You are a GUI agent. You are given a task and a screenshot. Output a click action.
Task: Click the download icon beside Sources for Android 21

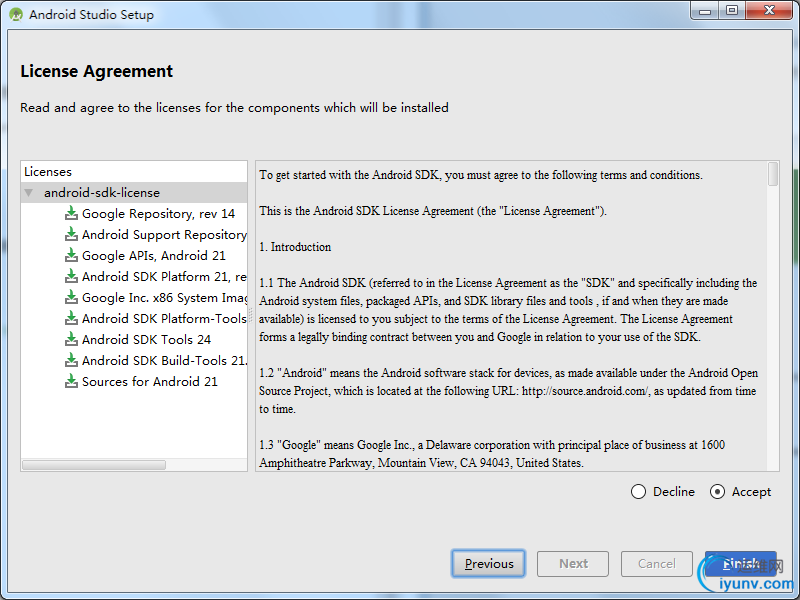pos(71,381)
